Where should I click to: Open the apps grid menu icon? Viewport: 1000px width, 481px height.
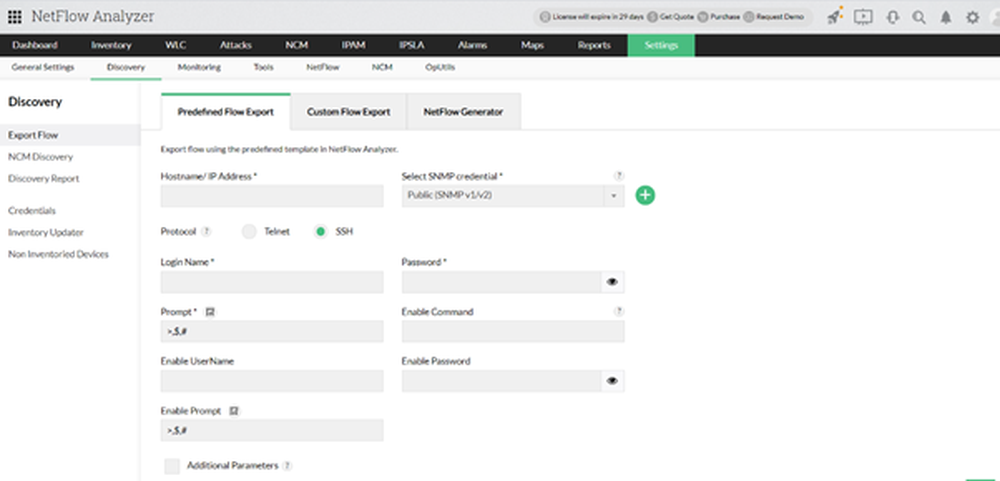click(14, 17)
